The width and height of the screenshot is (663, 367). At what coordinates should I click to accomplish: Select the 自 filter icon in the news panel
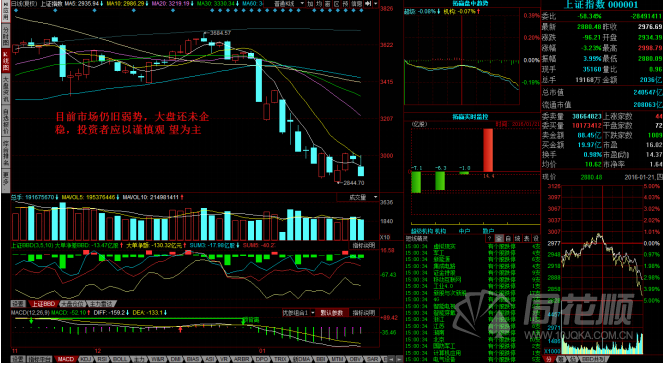(x=508, y=238)
